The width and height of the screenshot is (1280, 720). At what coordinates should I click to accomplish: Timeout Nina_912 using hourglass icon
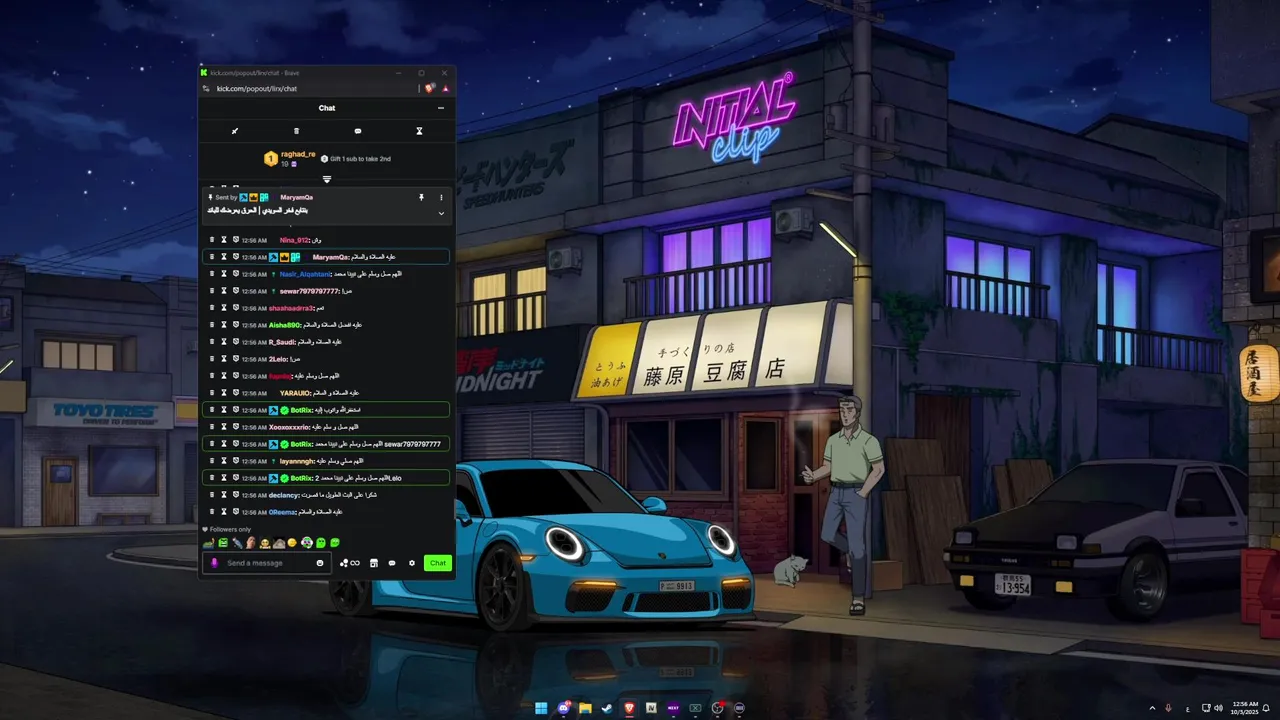(x=224, y=240)
